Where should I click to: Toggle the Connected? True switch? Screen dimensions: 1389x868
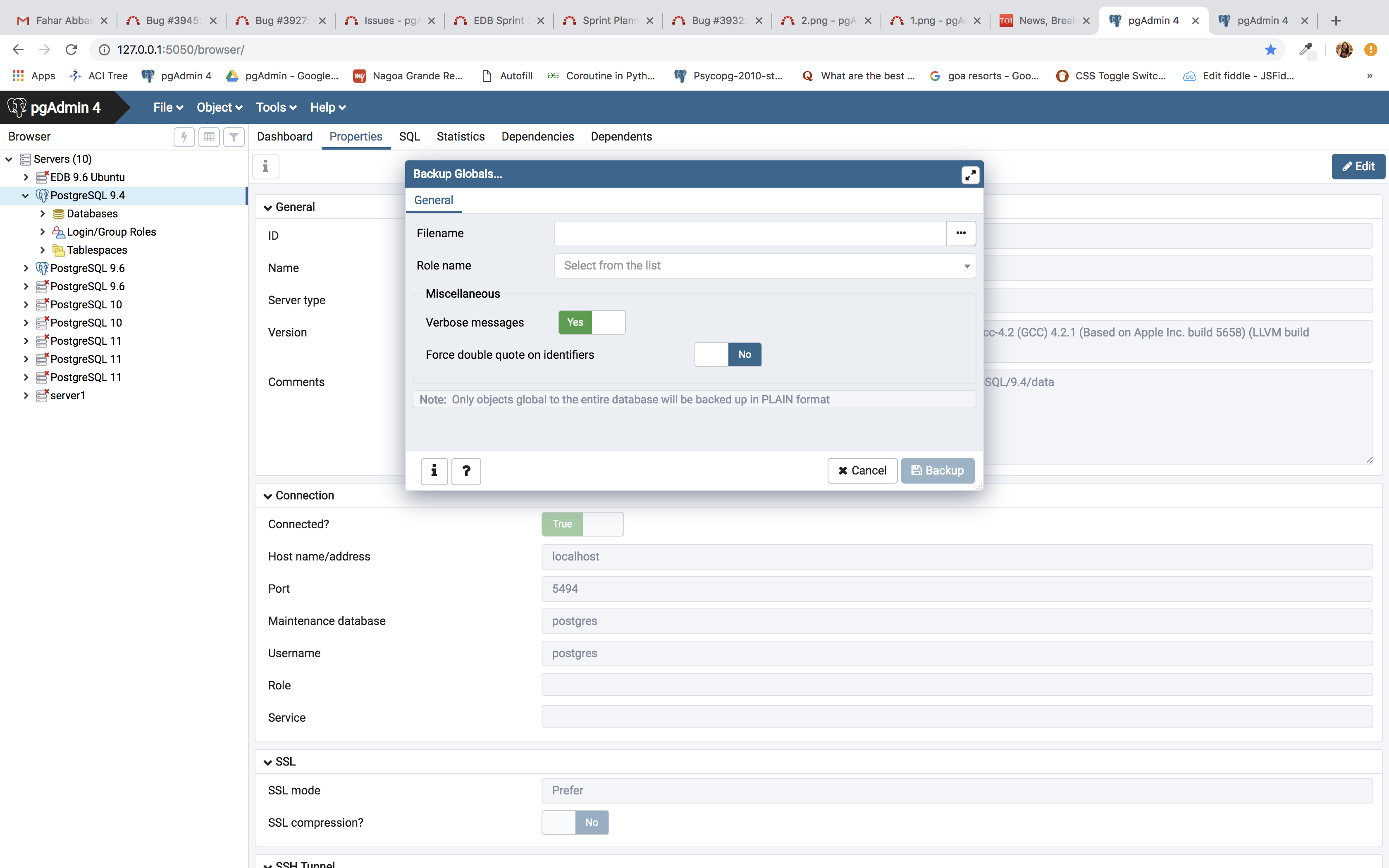(x=582, y=524)
